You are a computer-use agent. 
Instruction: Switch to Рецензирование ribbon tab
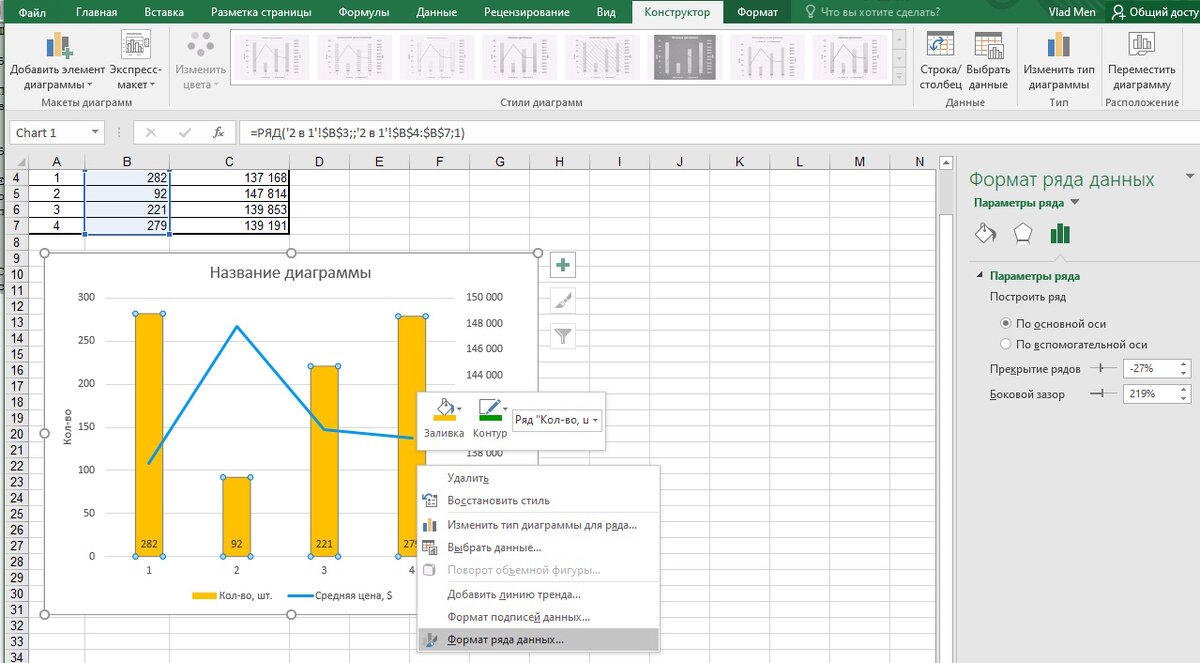526,12
